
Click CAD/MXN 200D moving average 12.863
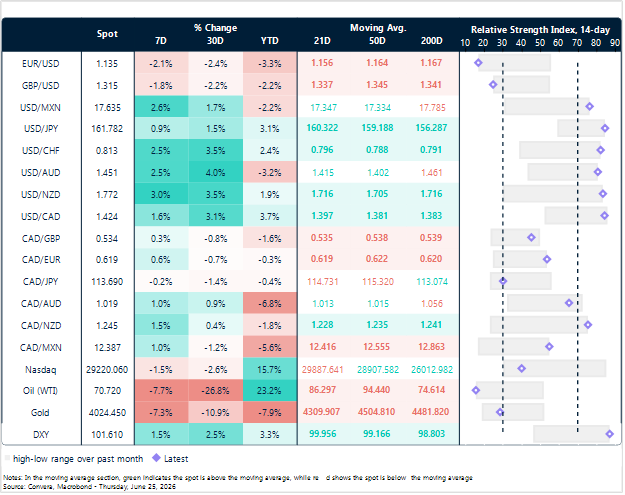pyautogui.click(x=432, y=347)
